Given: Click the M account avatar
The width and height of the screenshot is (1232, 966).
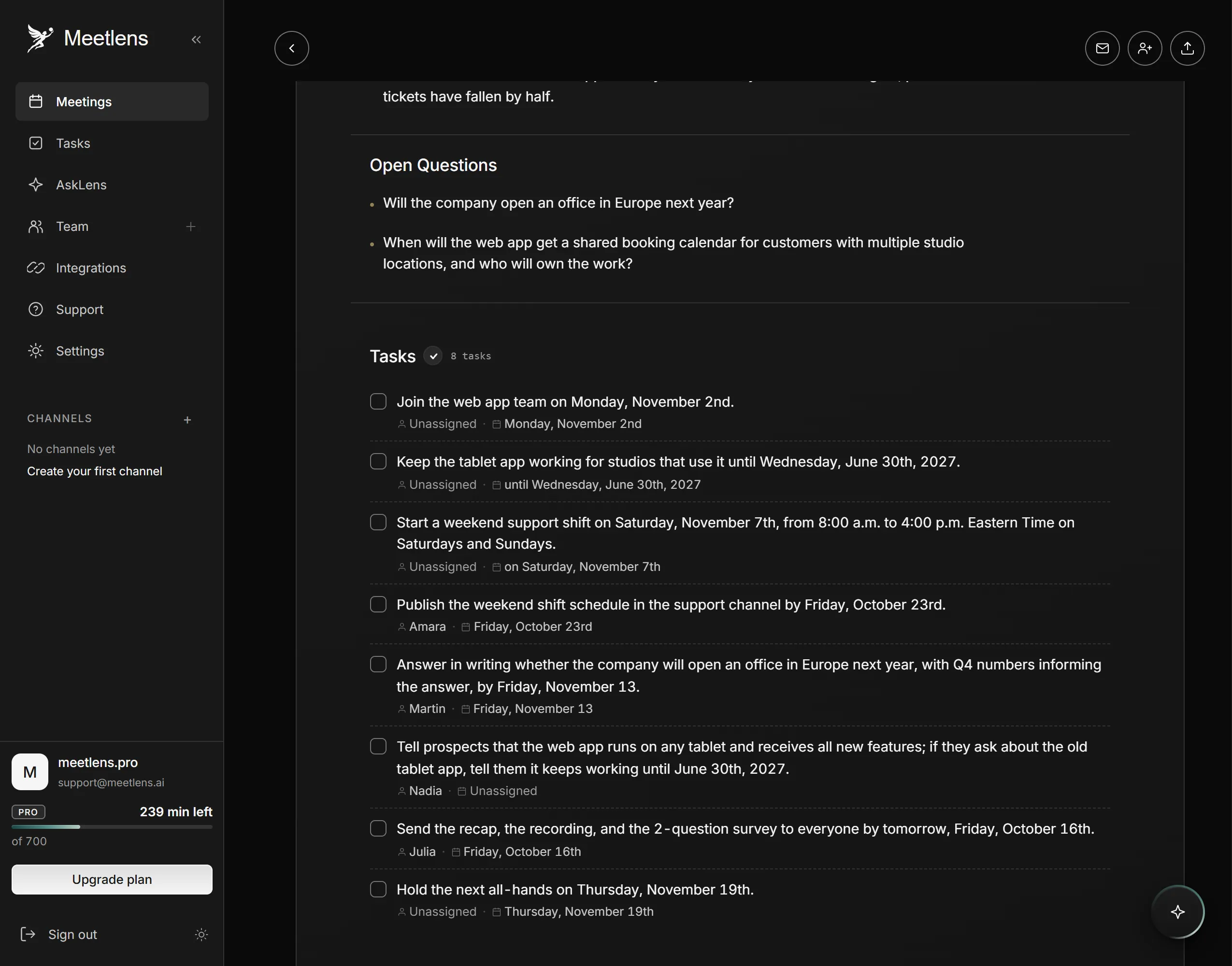Looking at the screenshot, I should coord(30,771).
